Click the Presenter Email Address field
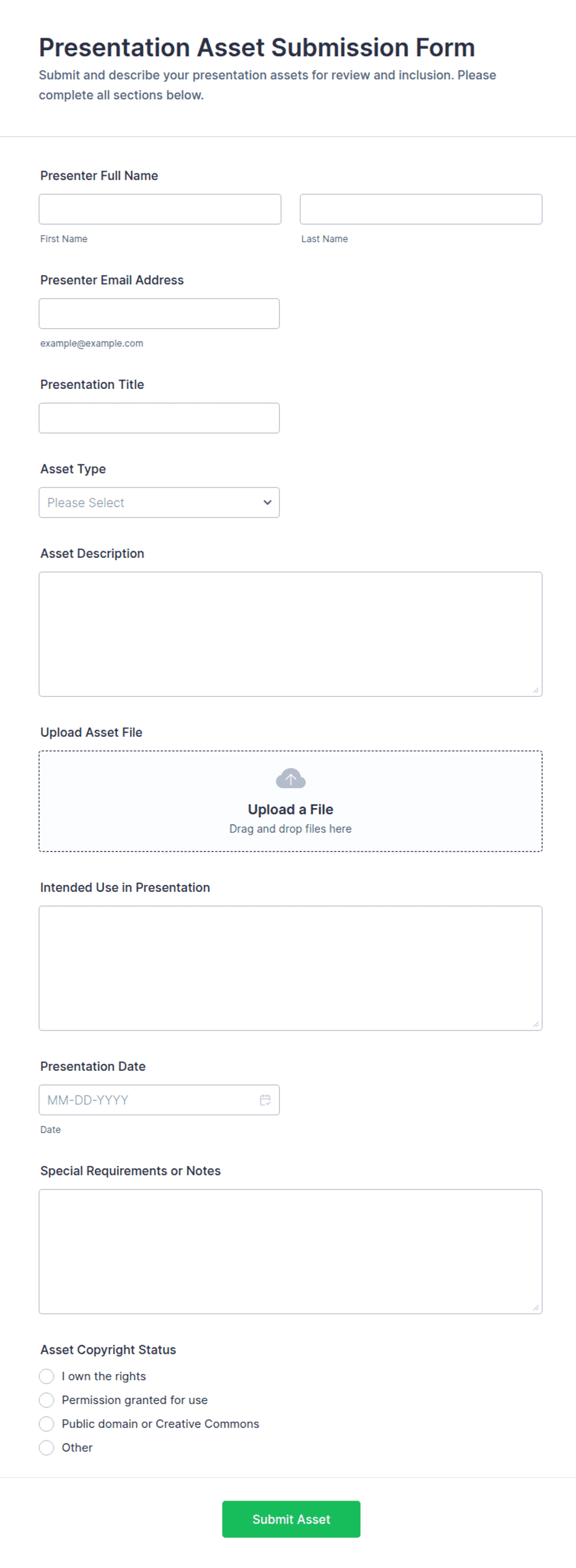The image size is (576, 1568). click(159, 313)
